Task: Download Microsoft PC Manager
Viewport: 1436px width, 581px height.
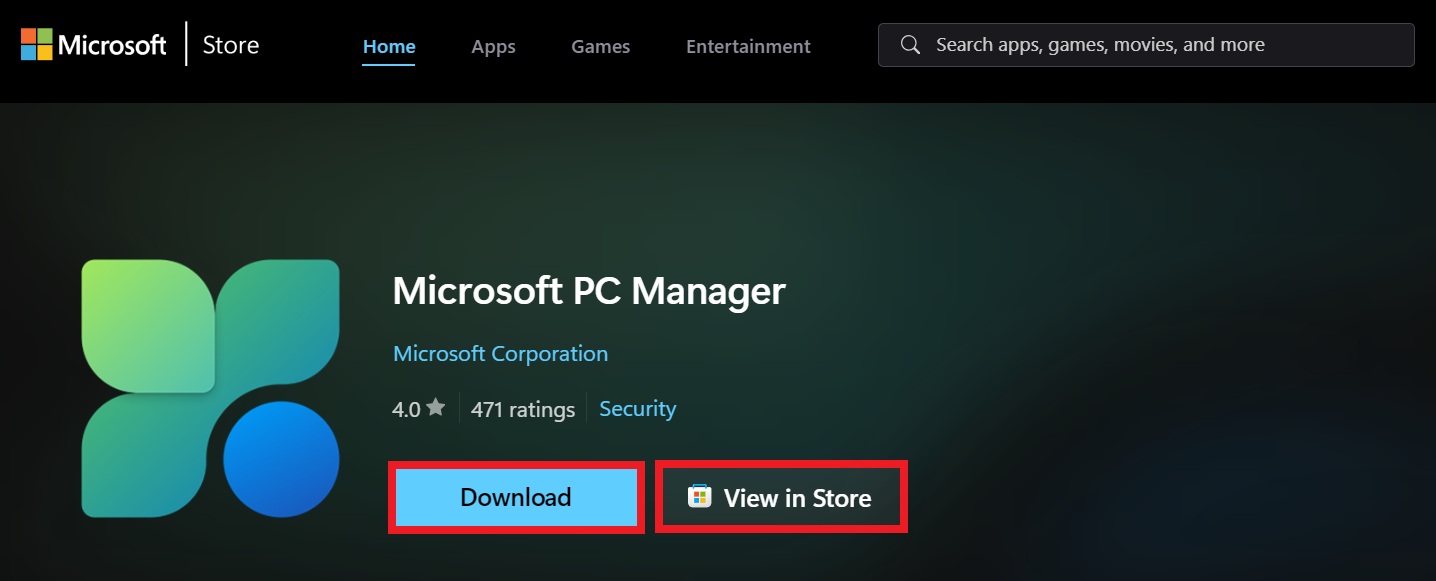Action: coord(515,496)
